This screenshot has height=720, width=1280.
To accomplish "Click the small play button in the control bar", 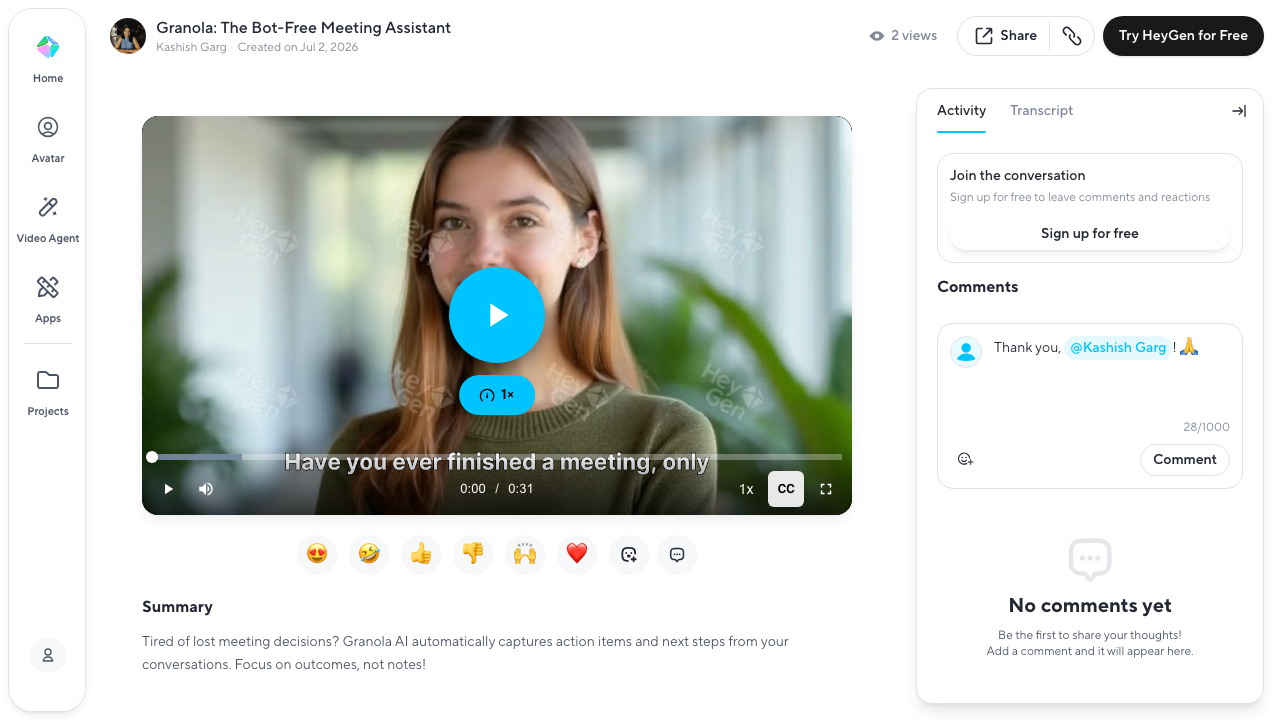I will click(x=169, y=489).
